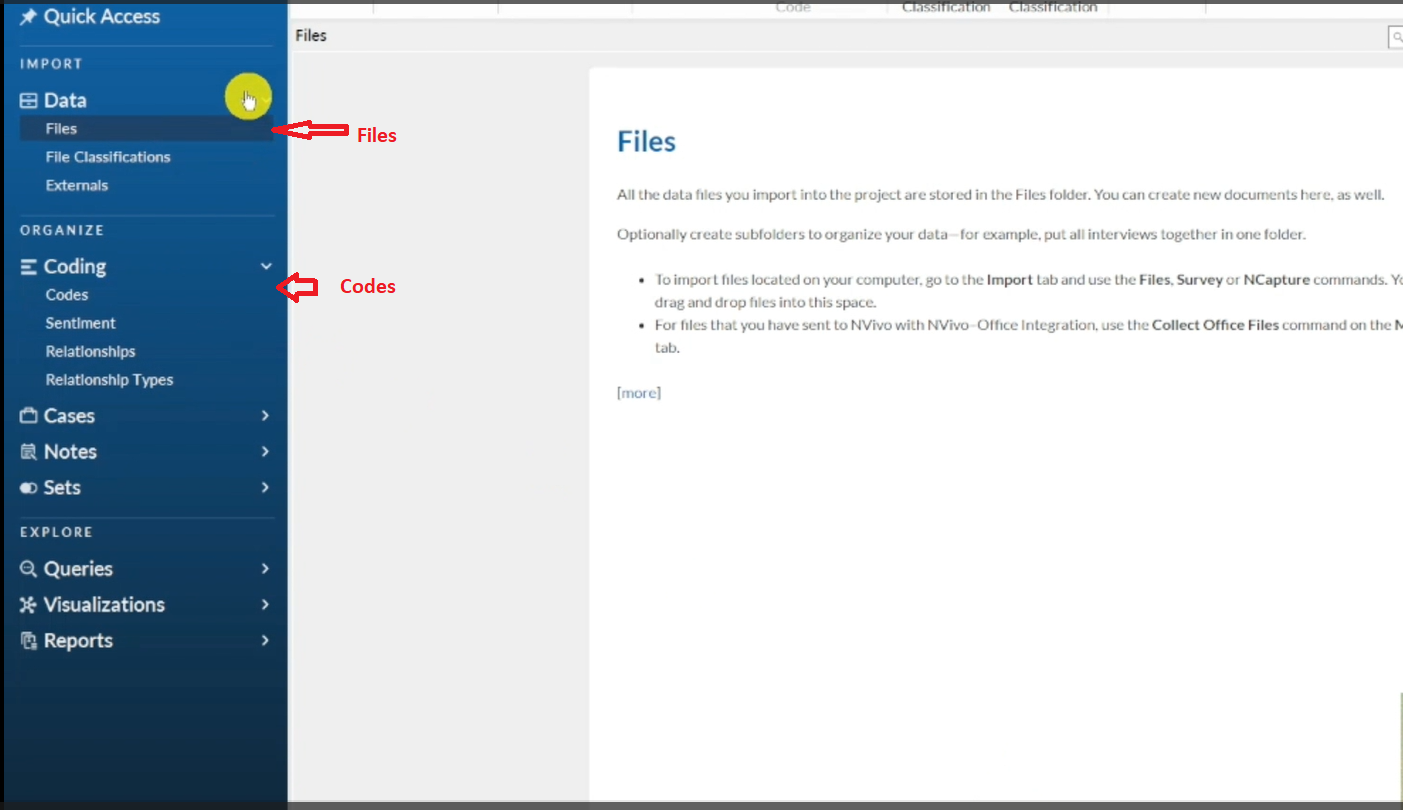
Task: Click the Coding list icon
Action: 29,267
